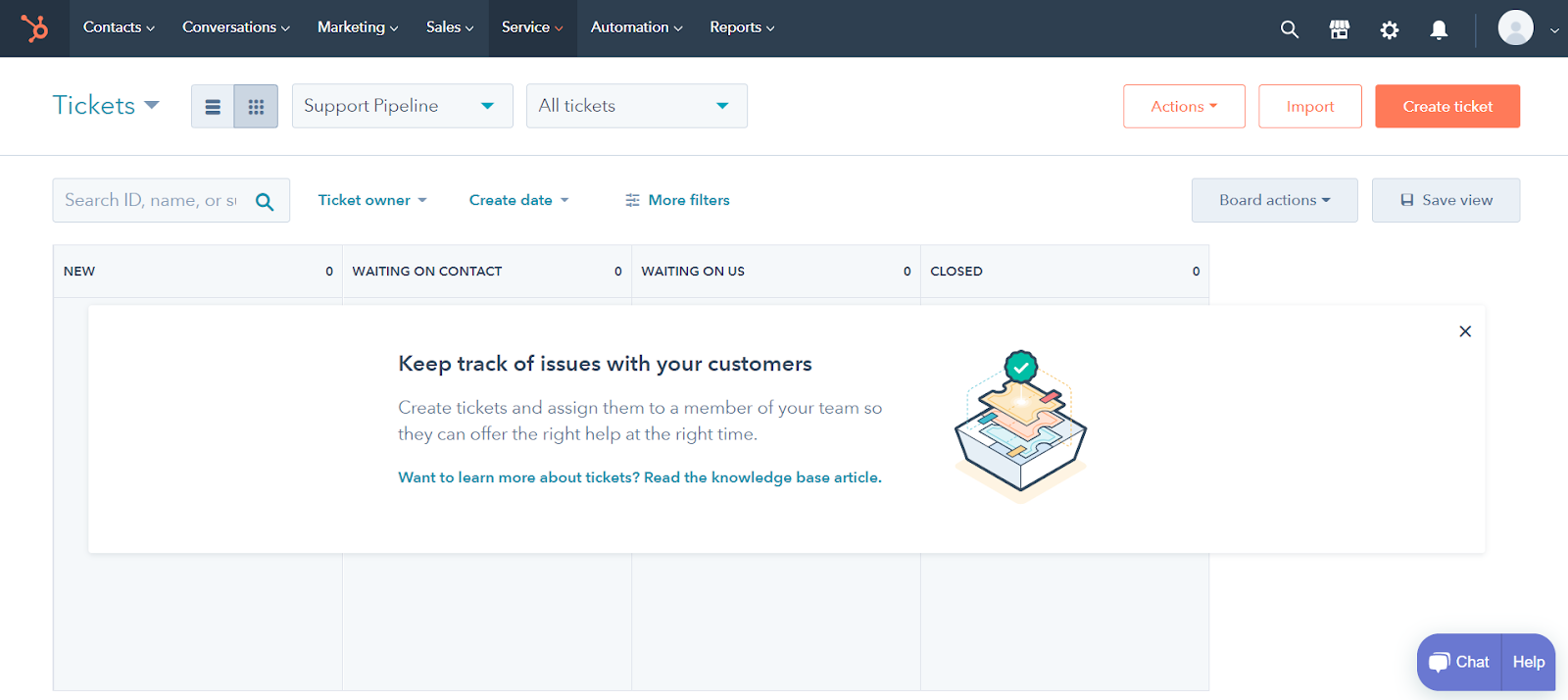Open the Conversations menu
This screenshot has width=1568, height=700.
(236, 27)
